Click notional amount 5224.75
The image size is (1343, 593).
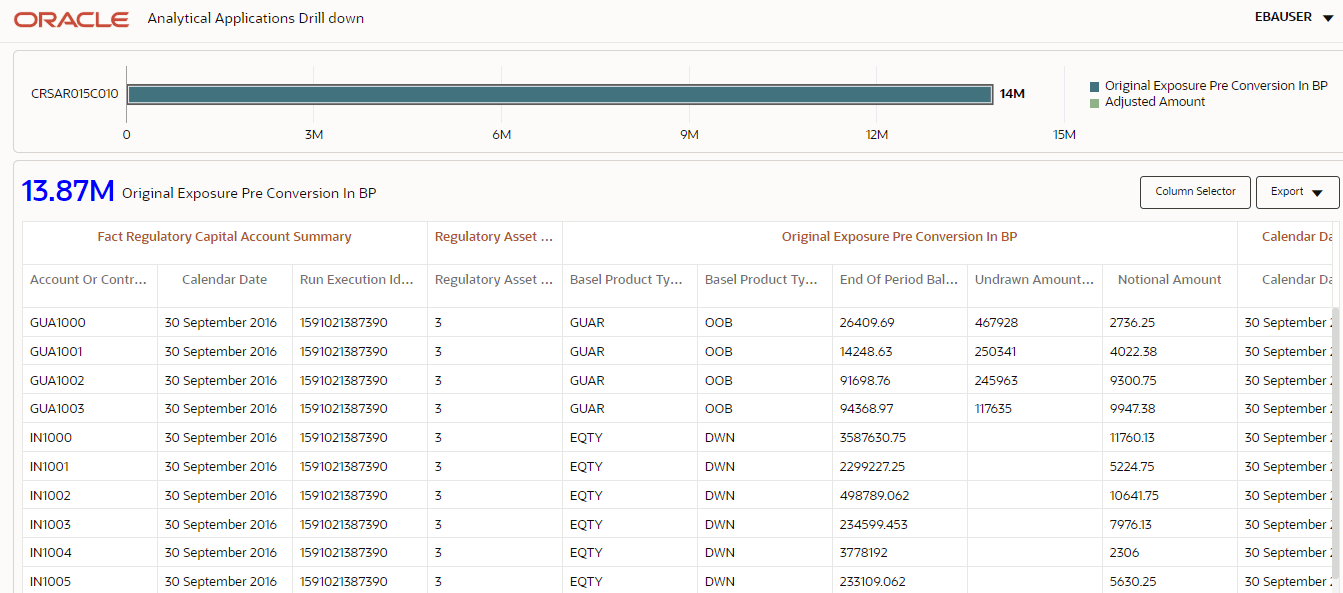point(1132,467)
